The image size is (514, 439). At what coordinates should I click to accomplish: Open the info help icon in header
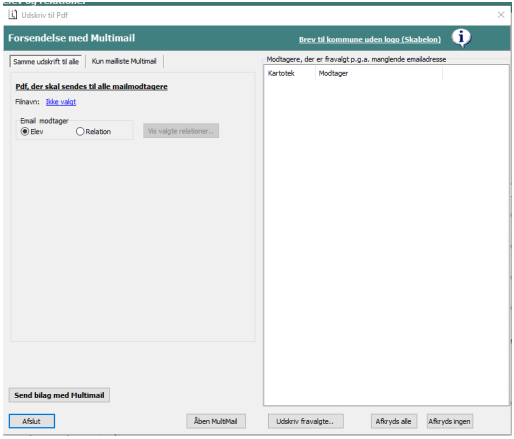click(461, 38)
